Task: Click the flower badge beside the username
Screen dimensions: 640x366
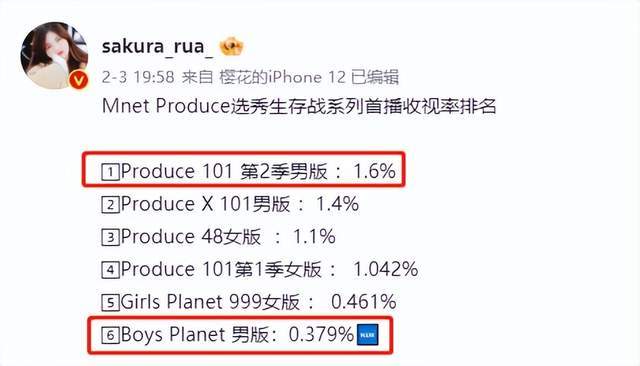Action: pos(231,46)
